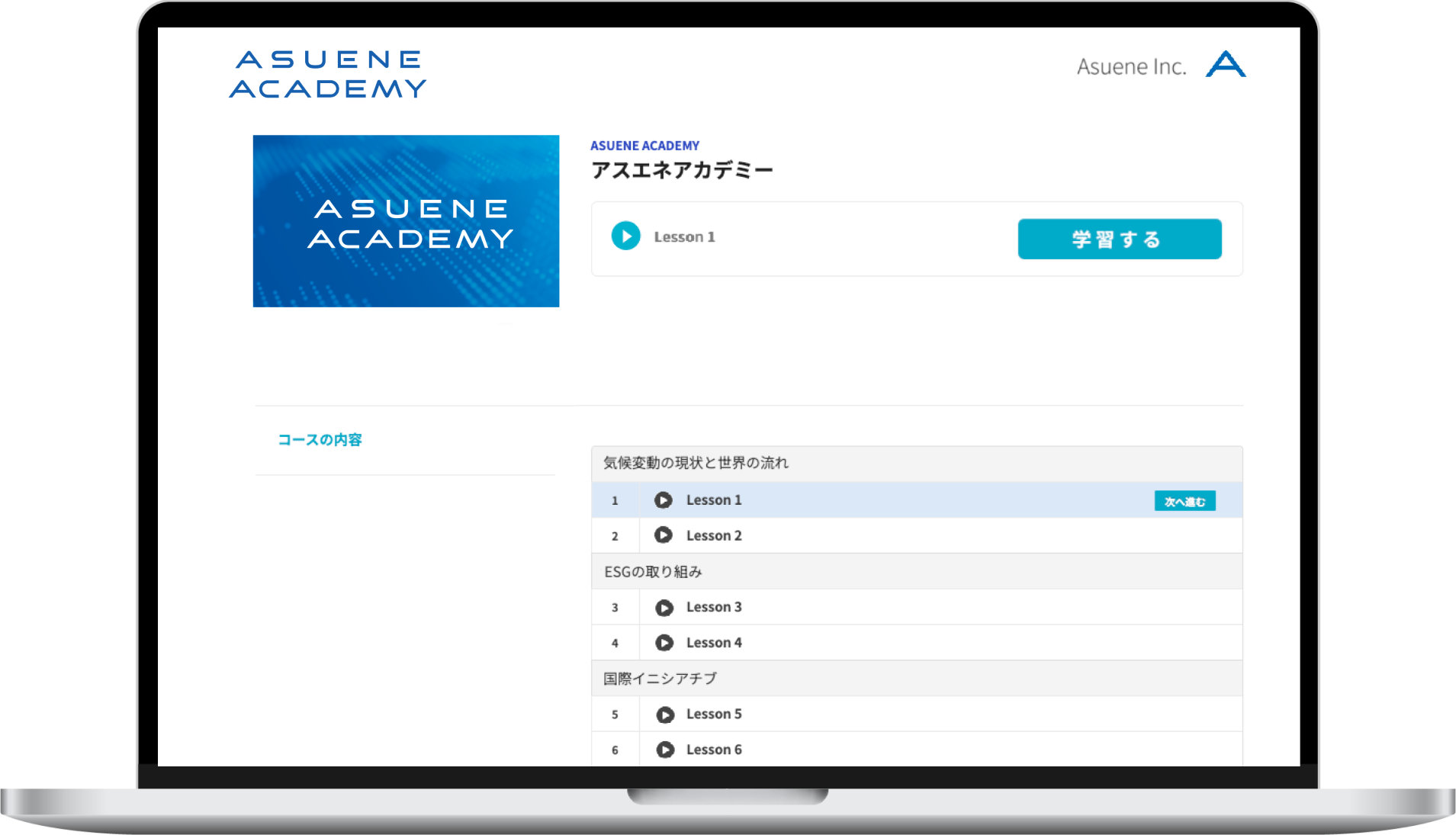Click play icon in Lesson 1 row

[x=663, y=500]
